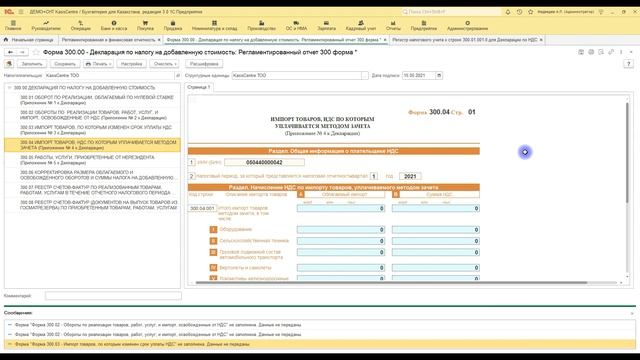Open the Предприятие section
Viewport: 640px width, 360px height.
424,26
